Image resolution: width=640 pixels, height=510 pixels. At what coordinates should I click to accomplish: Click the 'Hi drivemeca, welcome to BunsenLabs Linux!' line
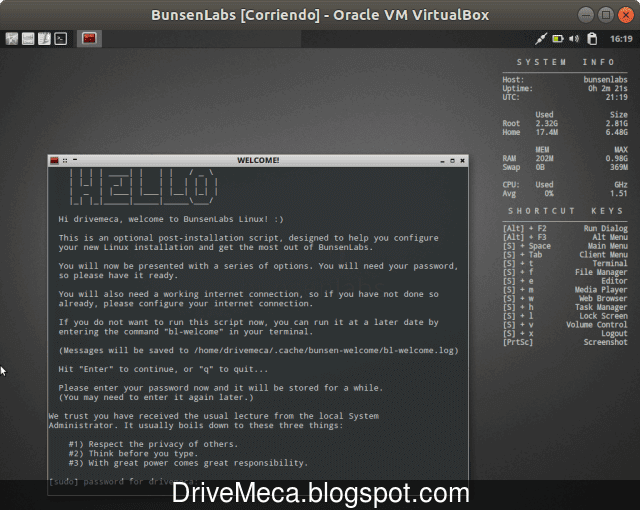tap(171, 219)
